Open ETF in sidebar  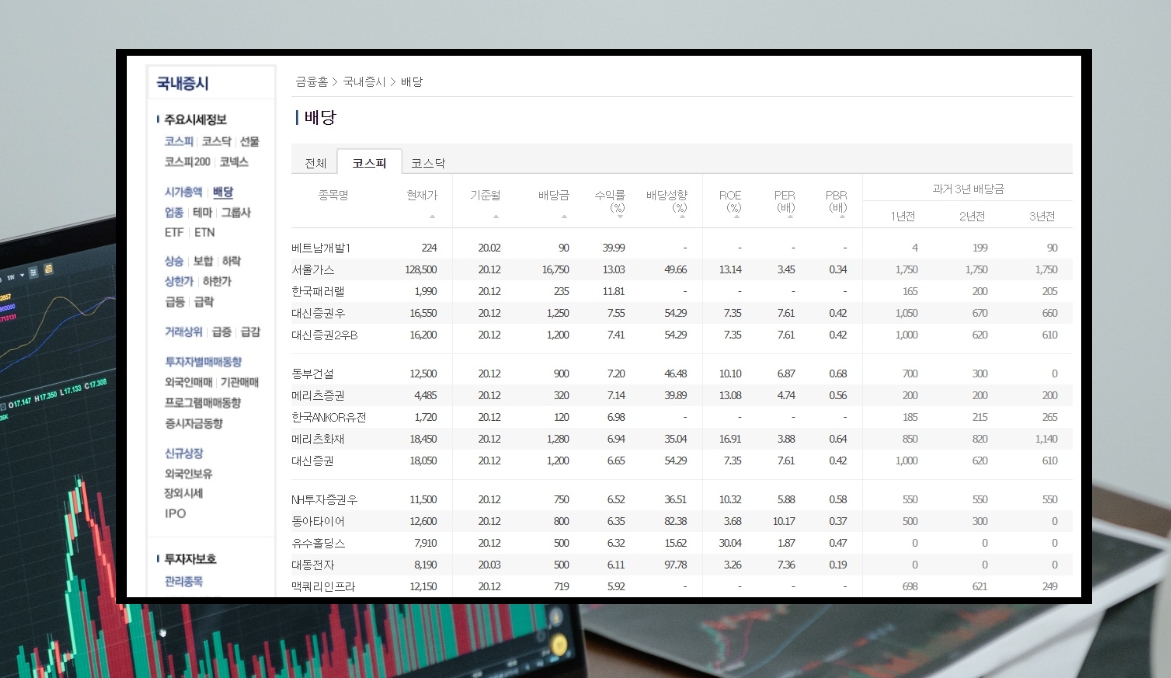[174, 232]
